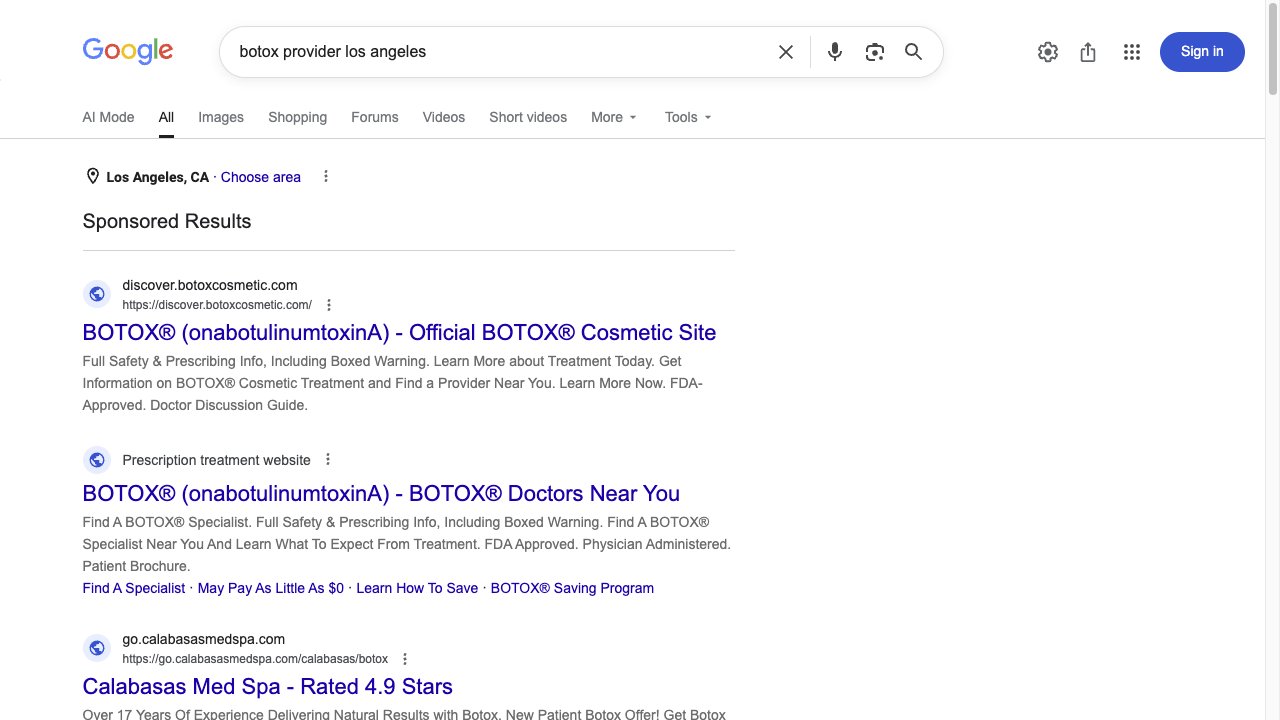Open quick settings gear icon
The height and width of the screenshot is (720, 1280).
pos(1048,52)
